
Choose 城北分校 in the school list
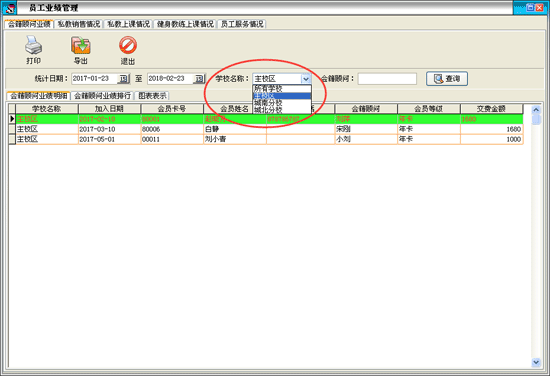pyautogui.click(x=282, y=110)
